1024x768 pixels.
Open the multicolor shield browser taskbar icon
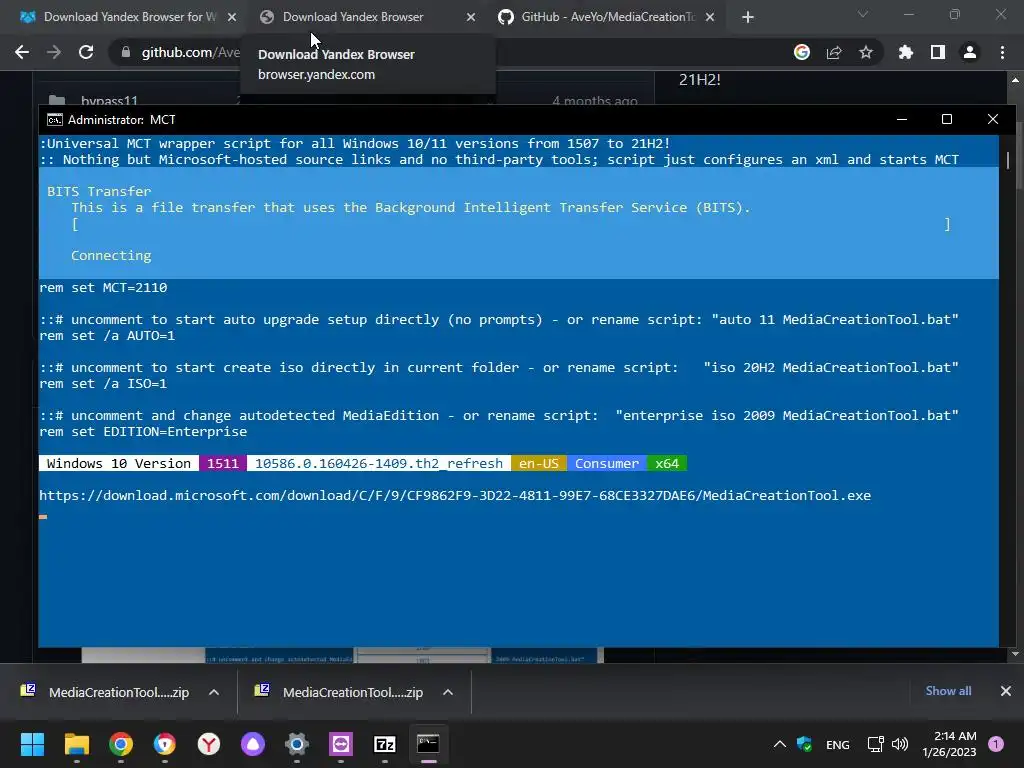[165, 744]
